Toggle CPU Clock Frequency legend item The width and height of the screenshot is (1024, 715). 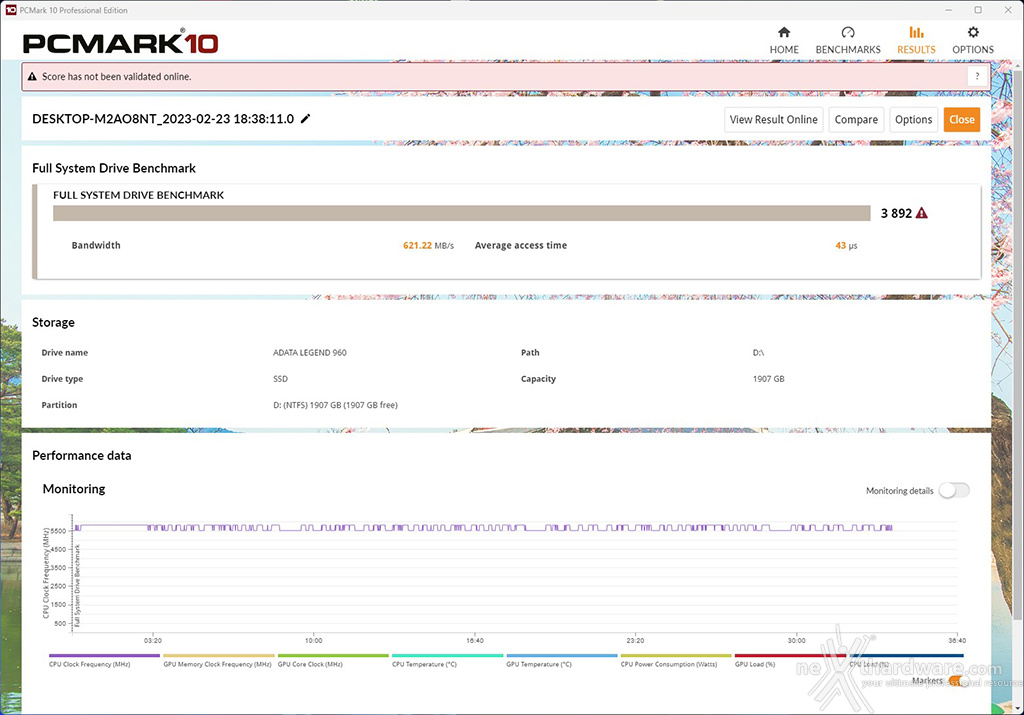click(104, 660)
